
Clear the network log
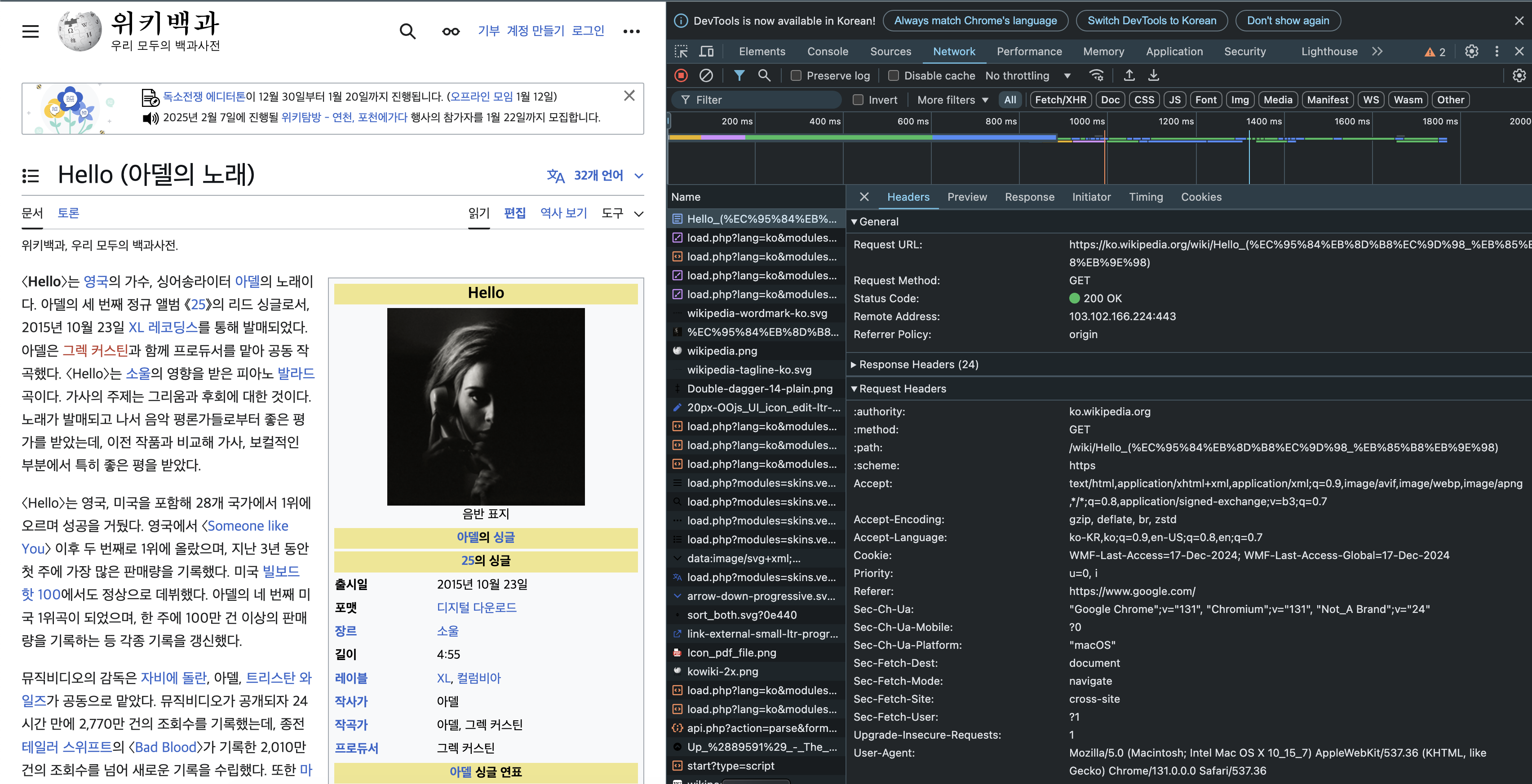click(x=706, y=75)
